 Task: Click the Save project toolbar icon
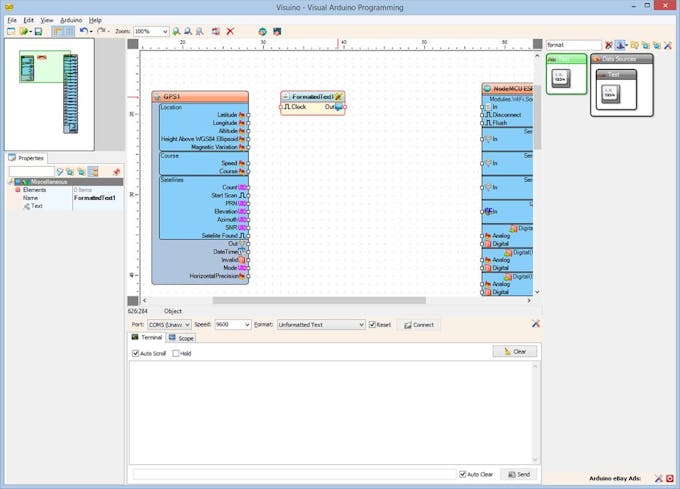[38, 32]
